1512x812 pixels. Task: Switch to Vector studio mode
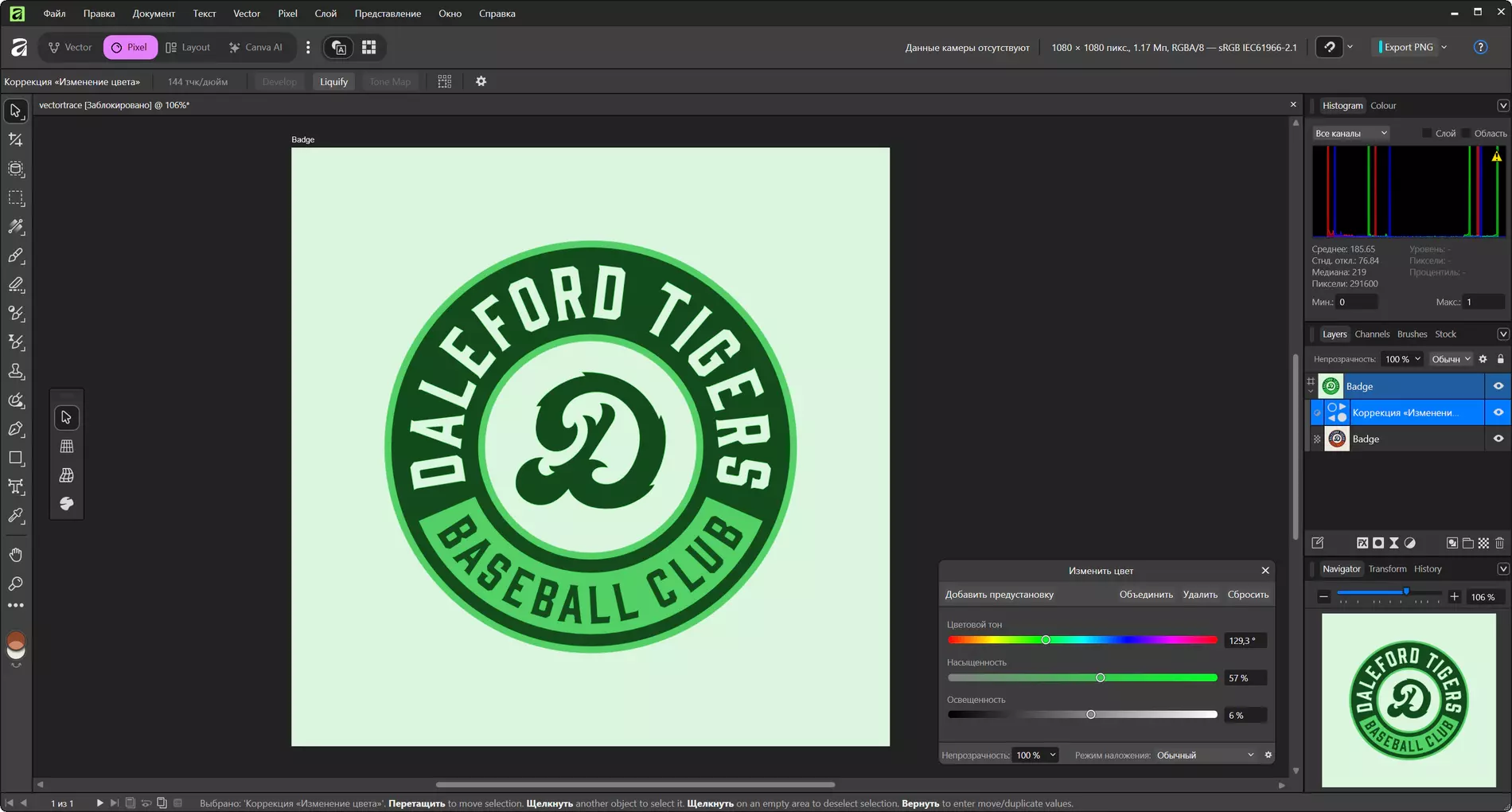[x=70, y=47]
